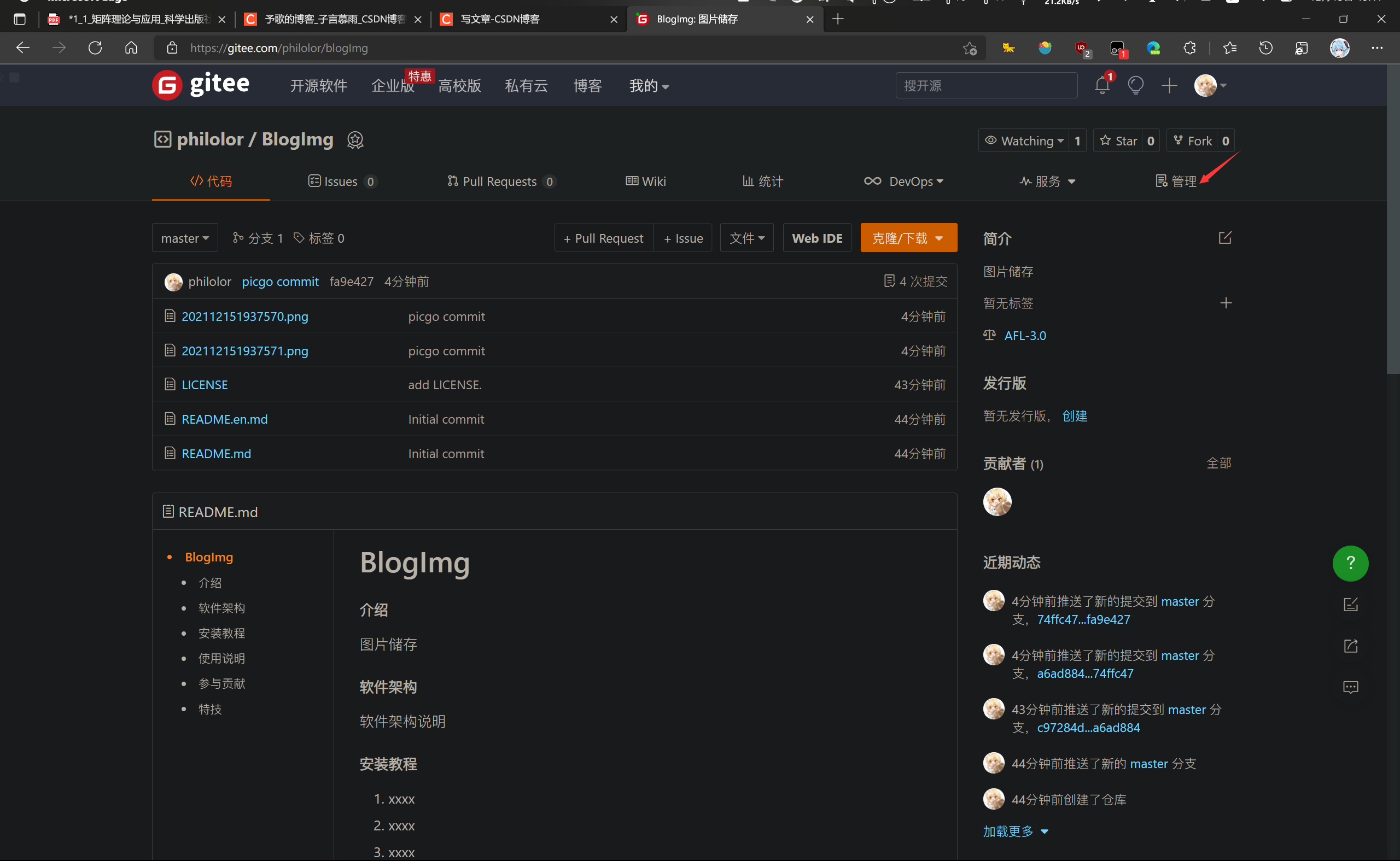Click the notification bell icon
The image size is (1400, 861).
[1101, 86]
